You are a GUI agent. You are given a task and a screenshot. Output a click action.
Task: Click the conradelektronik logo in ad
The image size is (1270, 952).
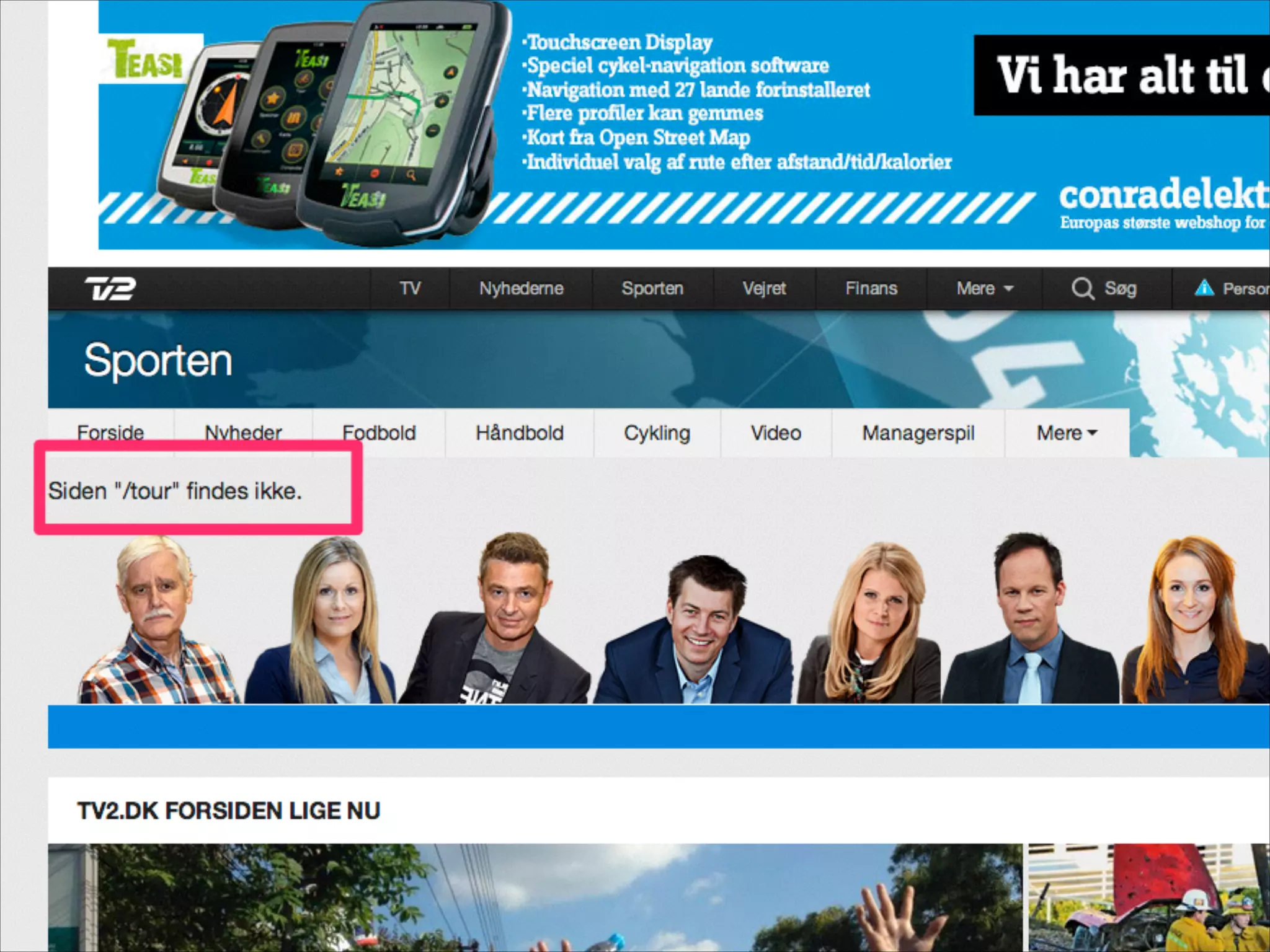pyautogui.click(x=1163, y=195)
